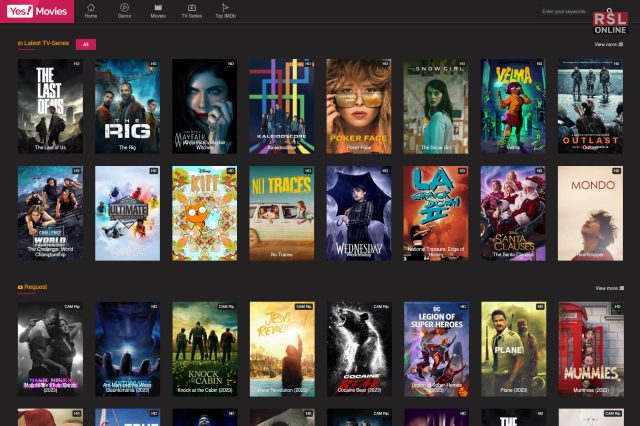Image resolution: width=640 pixels, height=426 pixels.
Task: Open Wednesday poster
Action: point(359,213)
